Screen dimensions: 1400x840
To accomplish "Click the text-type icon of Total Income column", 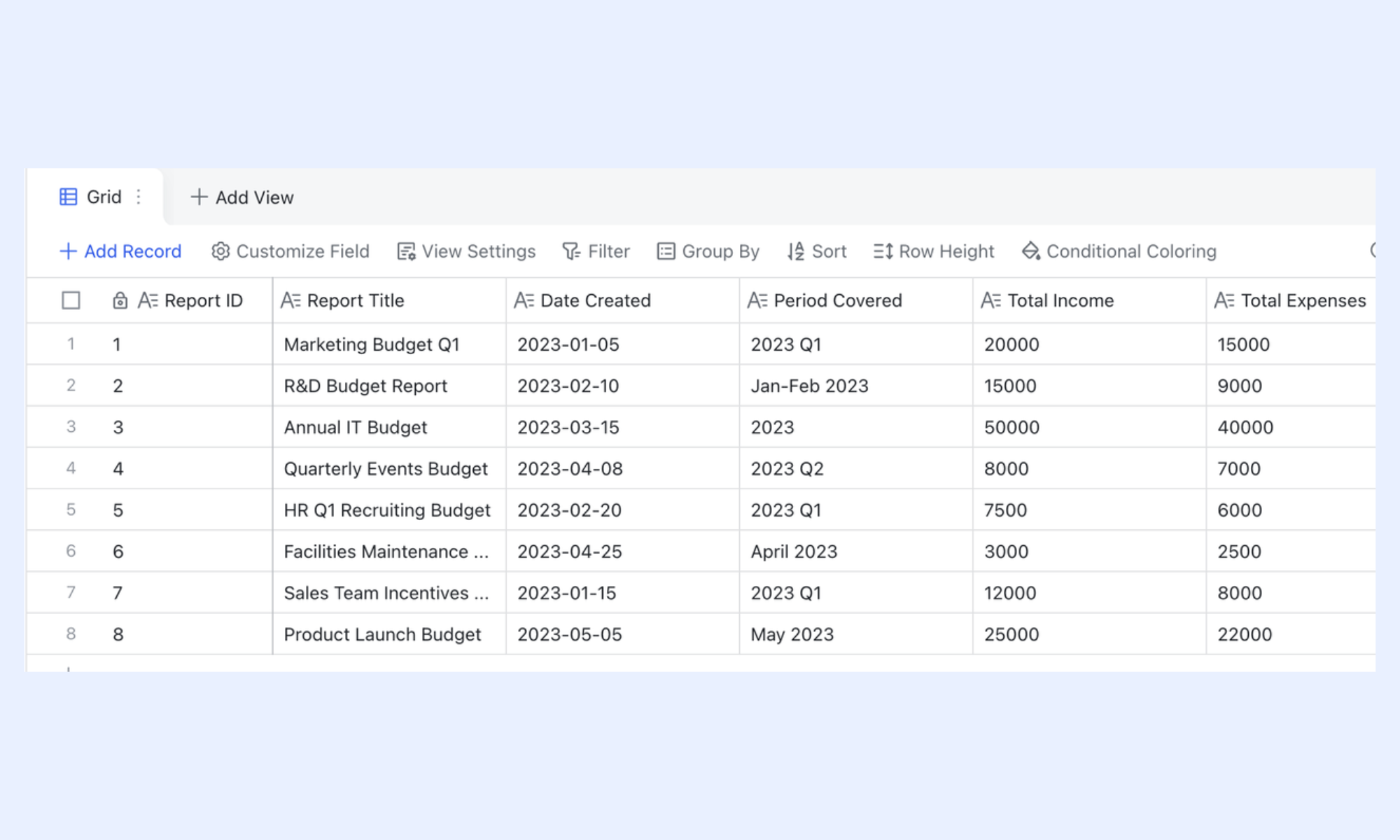I will (x=990, y=300).
